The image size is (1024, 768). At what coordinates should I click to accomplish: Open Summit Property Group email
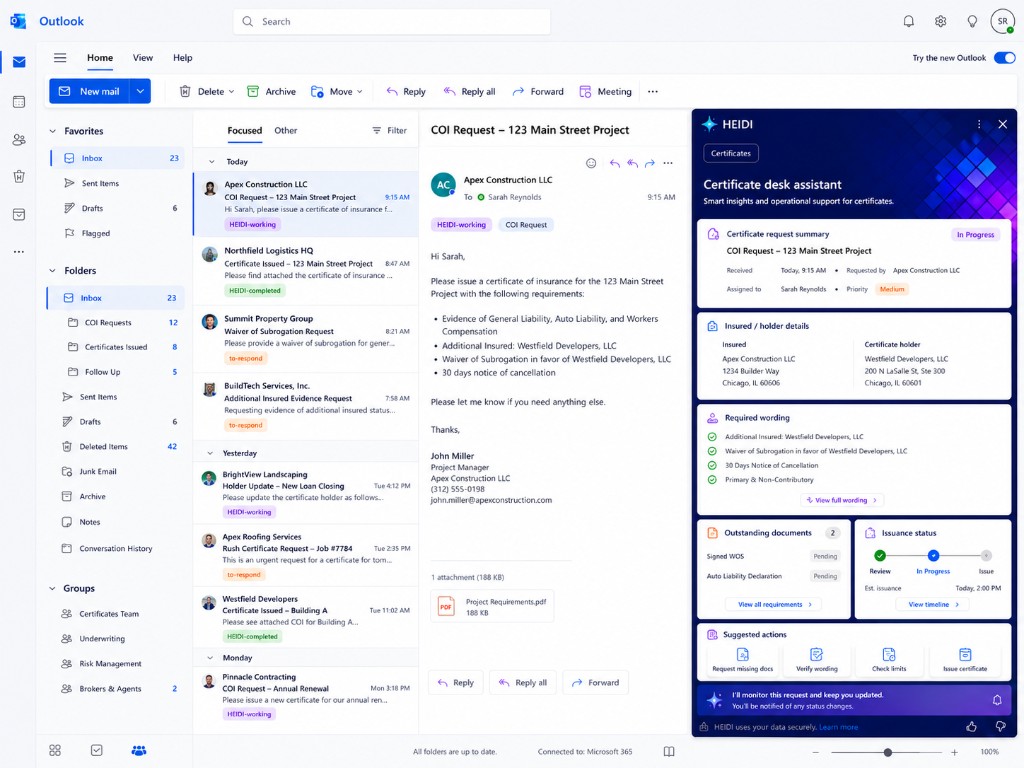306,338
